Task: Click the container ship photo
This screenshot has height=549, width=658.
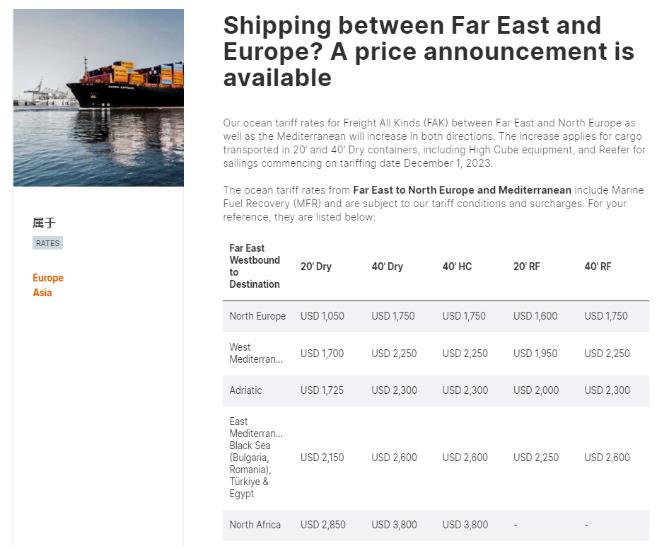Action: pos(98,98)
